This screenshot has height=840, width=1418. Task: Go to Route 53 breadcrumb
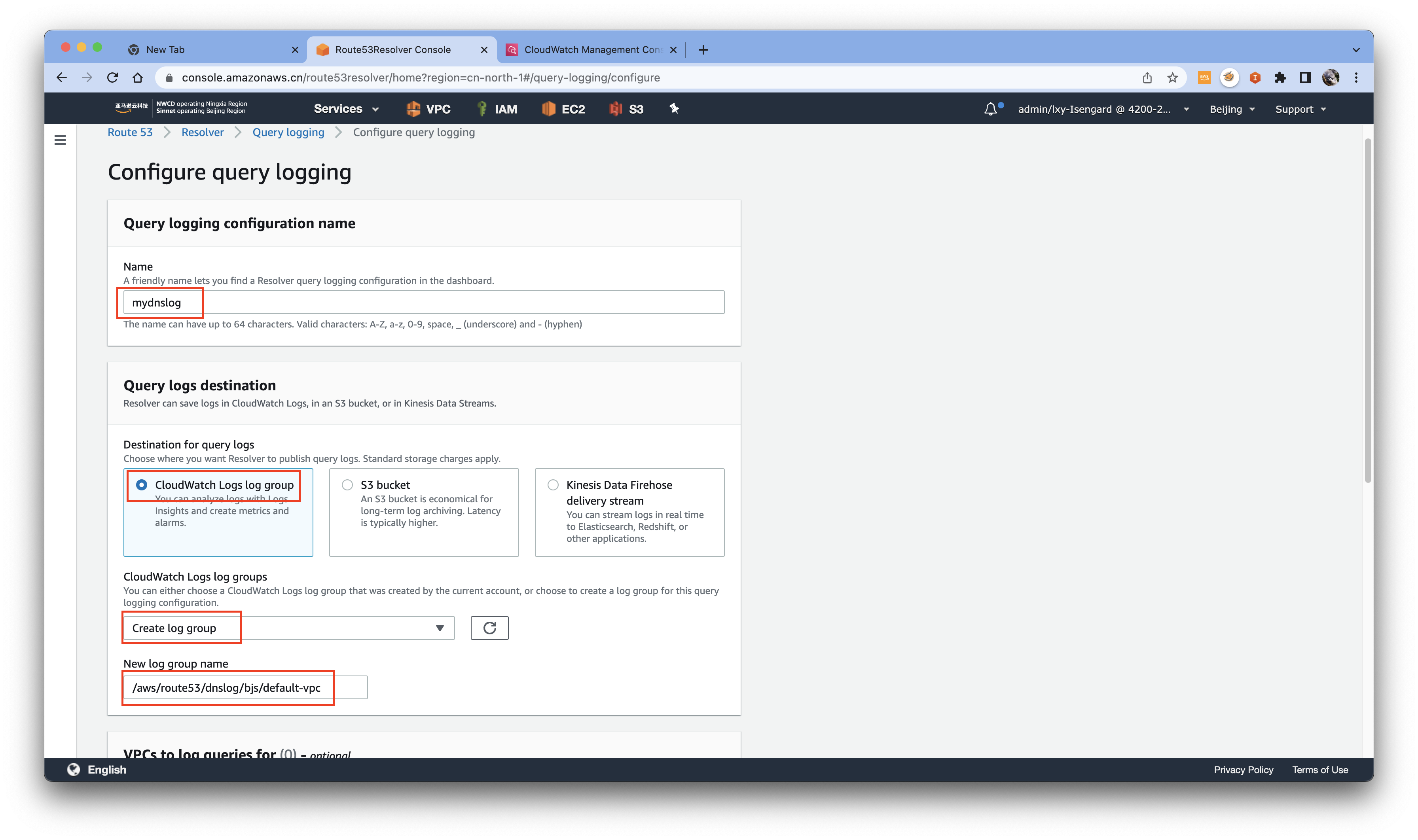point(130,132)
